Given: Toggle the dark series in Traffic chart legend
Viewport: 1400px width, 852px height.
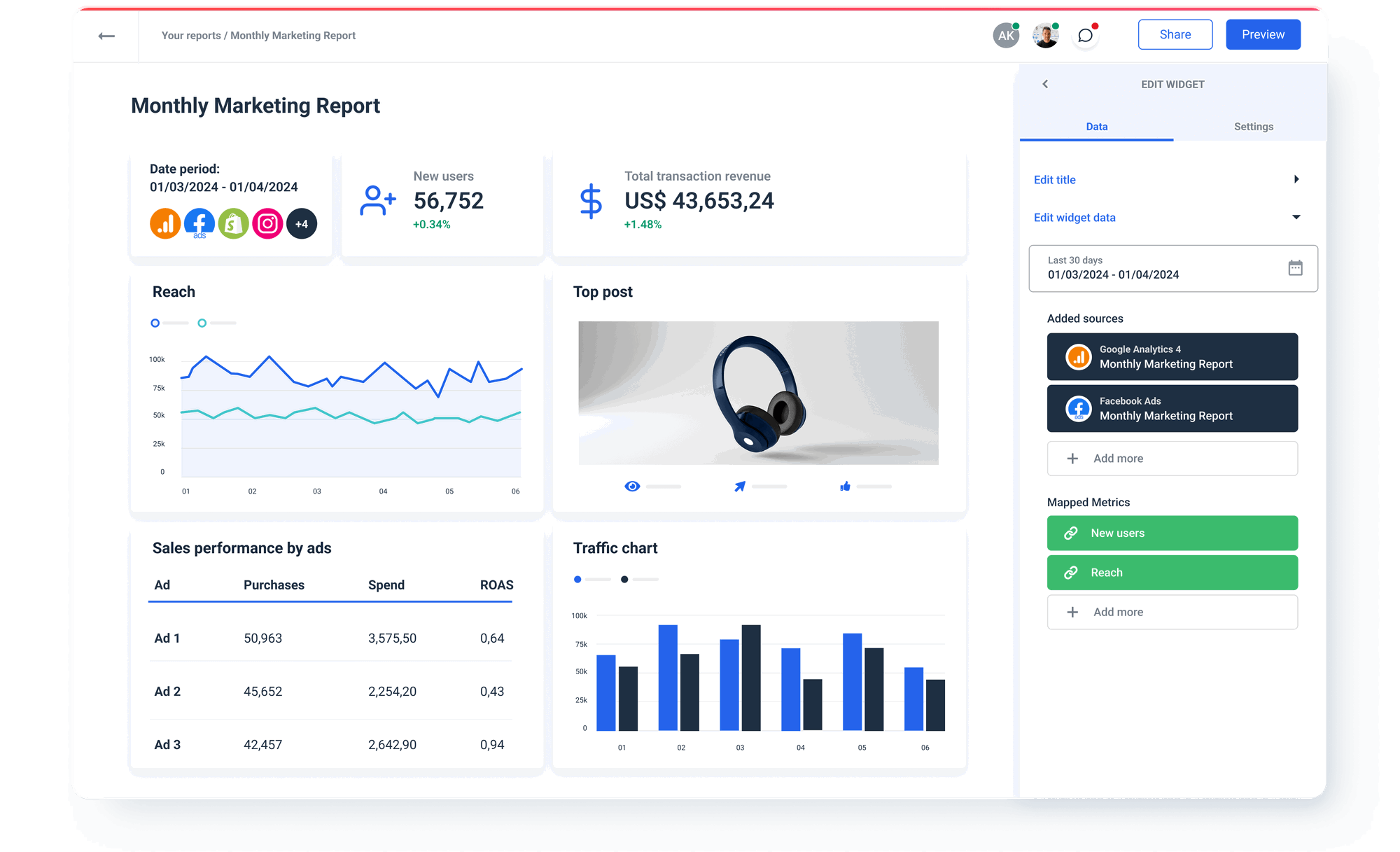Looking at the screenshot, I should [624, 579].
